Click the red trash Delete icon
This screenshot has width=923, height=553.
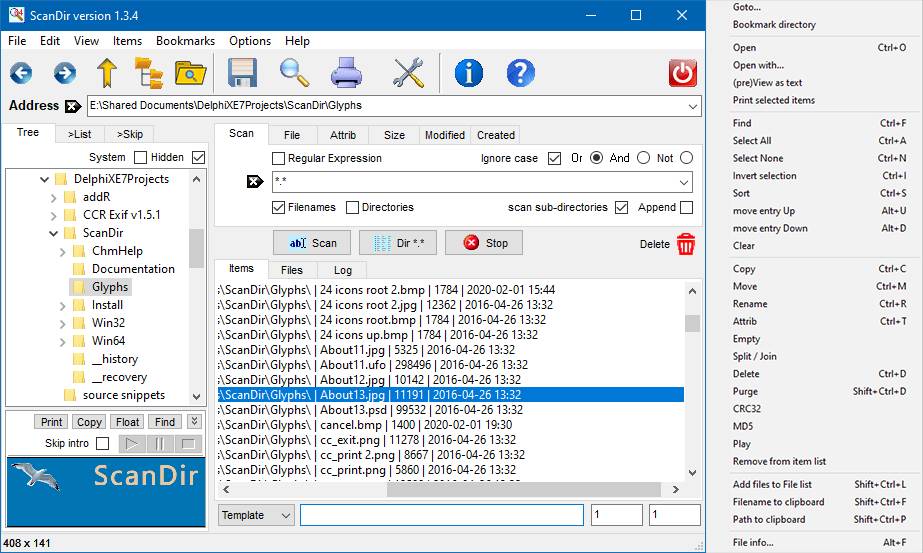[686, 244]
